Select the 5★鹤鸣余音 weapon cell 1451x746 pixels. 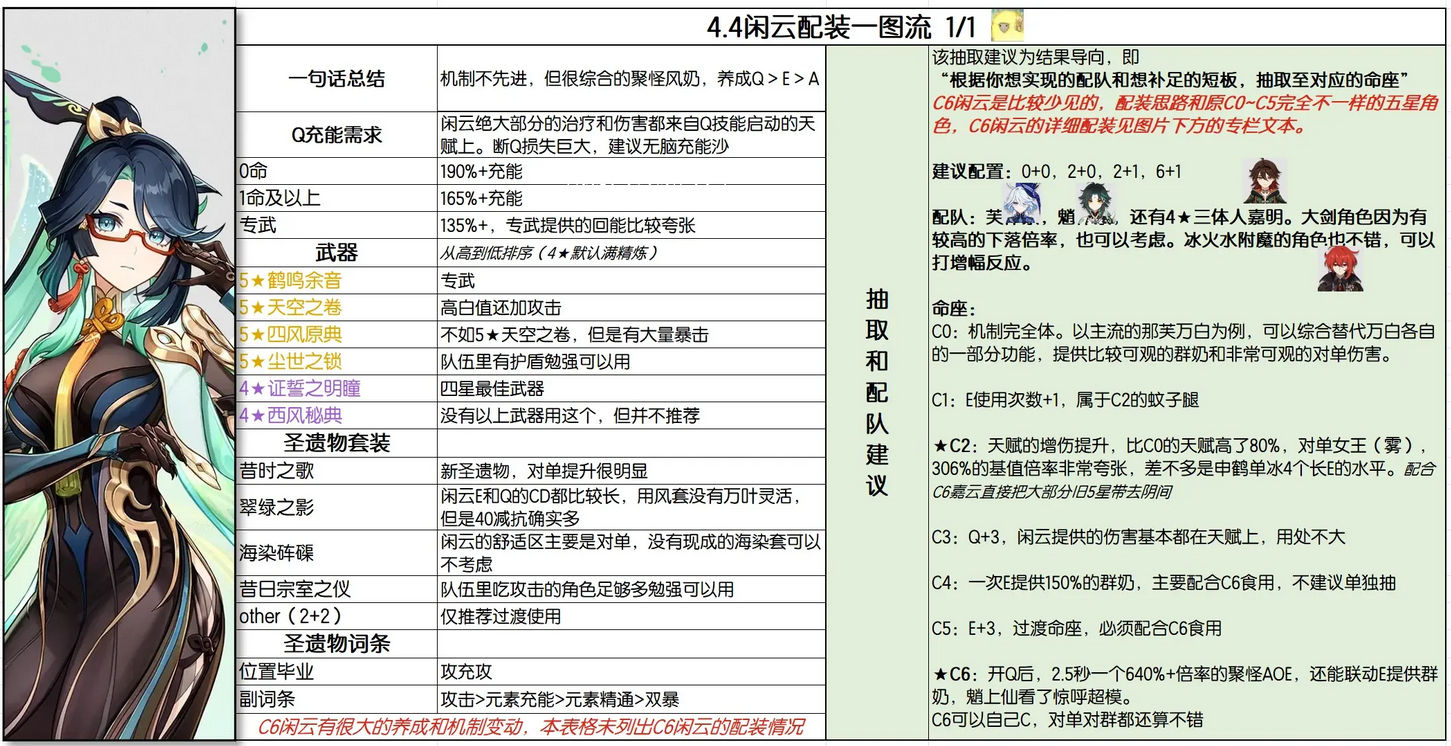point(336,280)
